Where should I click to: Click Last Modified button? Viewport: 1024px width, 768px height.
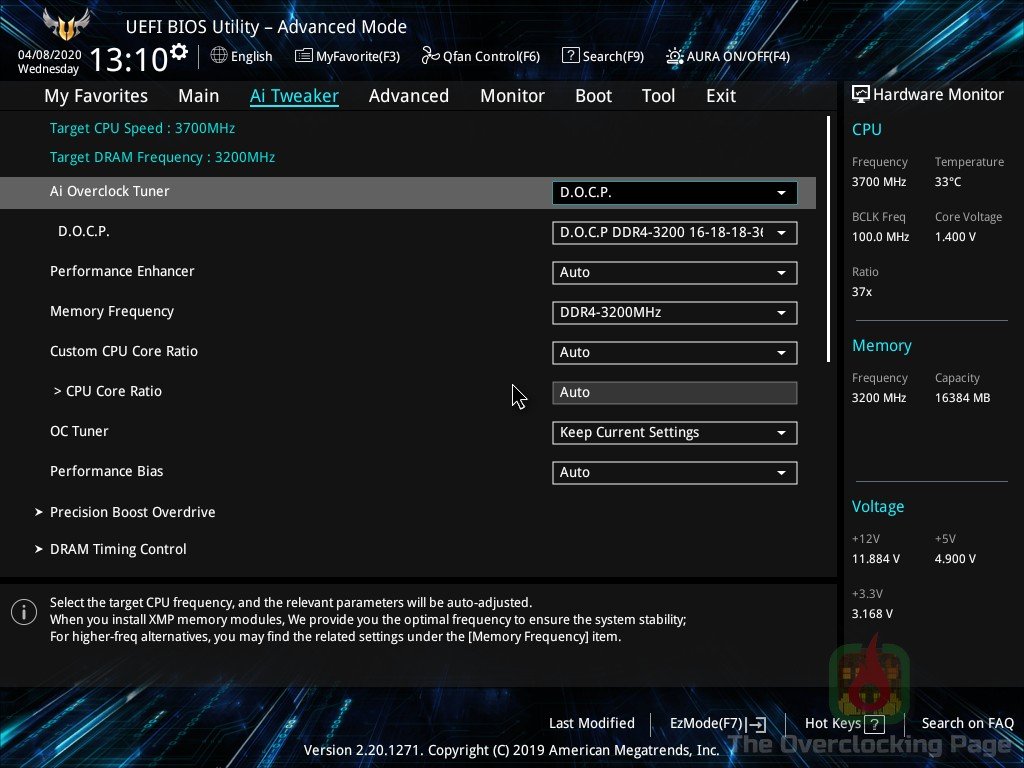pyautogui.click(x=591, y=723)
